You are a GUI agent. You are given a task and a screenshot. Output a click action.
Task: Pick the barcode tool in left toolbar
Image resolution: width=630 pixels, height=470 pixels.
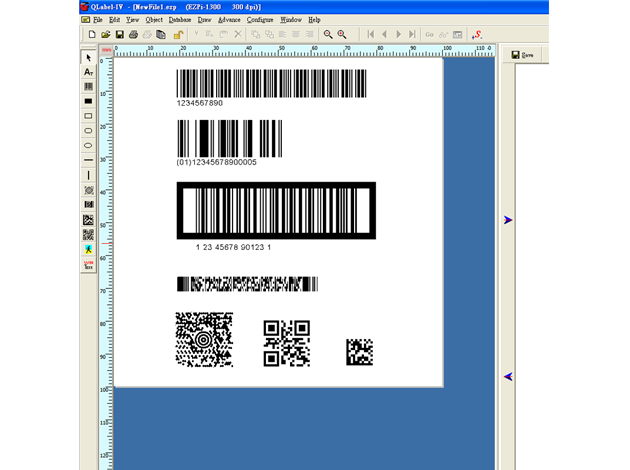click(x=88, y=87)
